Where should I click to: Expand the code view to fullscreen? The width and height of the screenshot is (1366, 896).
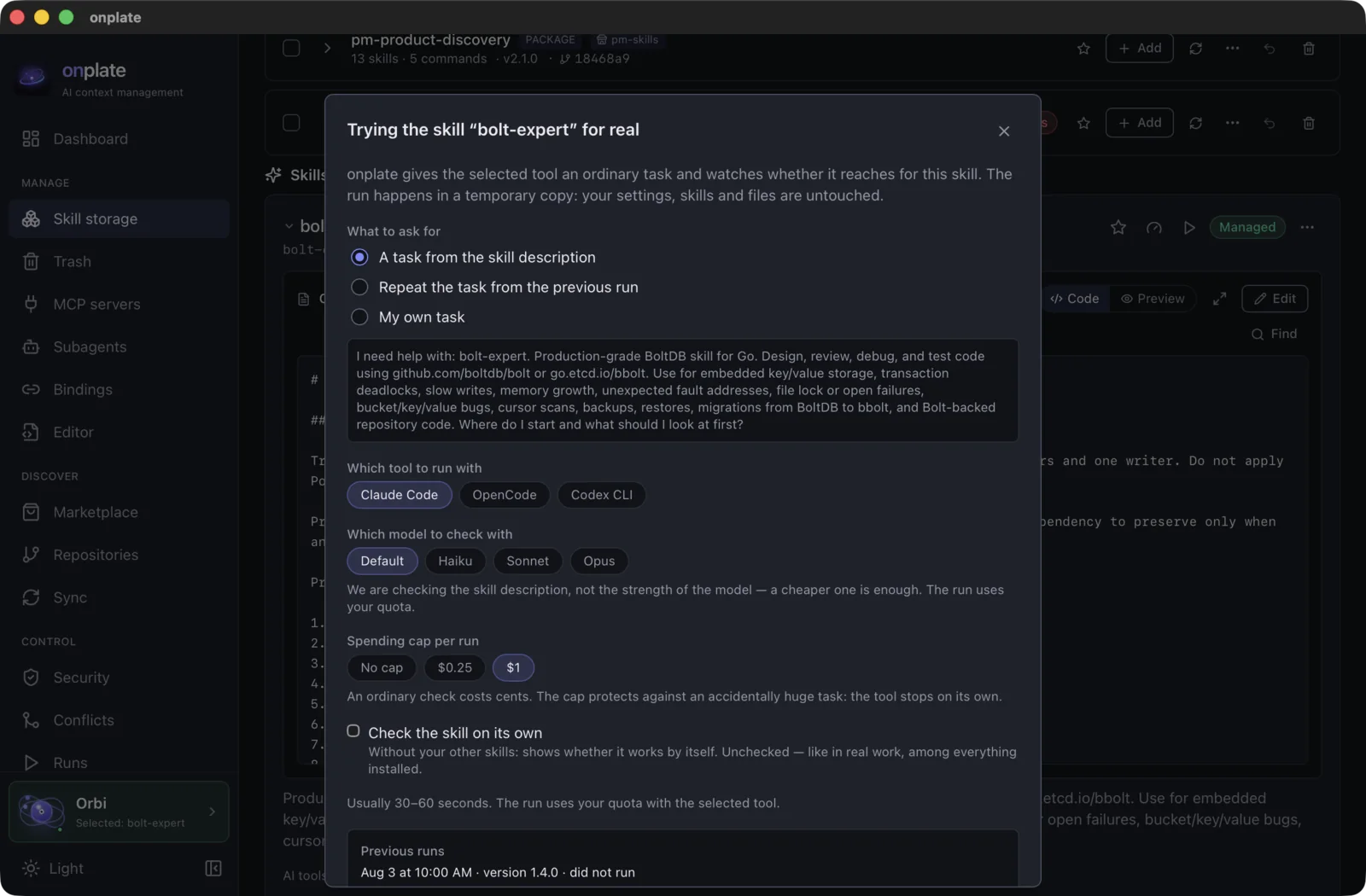(1219, 299)
